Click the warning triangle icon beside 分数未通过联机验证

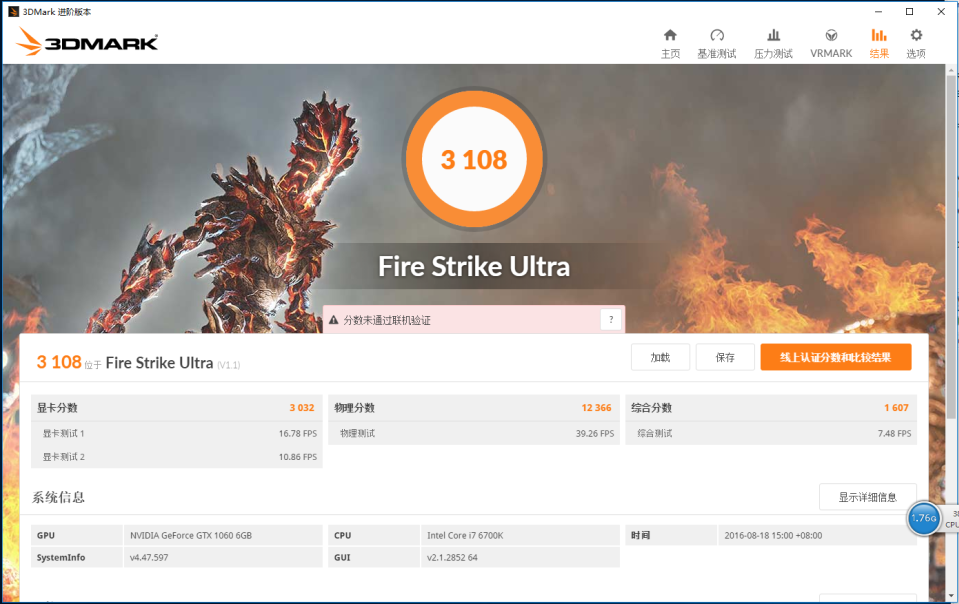pos(334,320)
